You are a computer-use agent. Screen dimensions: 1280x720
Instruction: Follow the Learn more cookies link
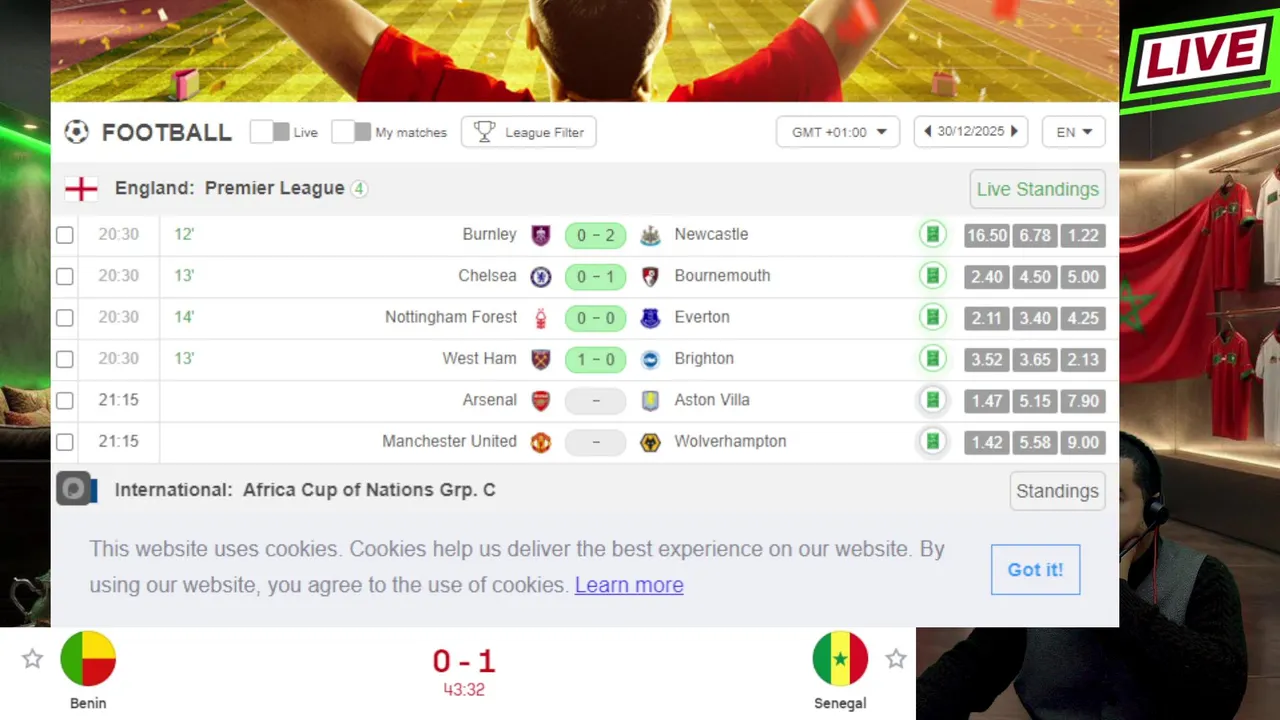pyautogui.click(x=629, y=585)
